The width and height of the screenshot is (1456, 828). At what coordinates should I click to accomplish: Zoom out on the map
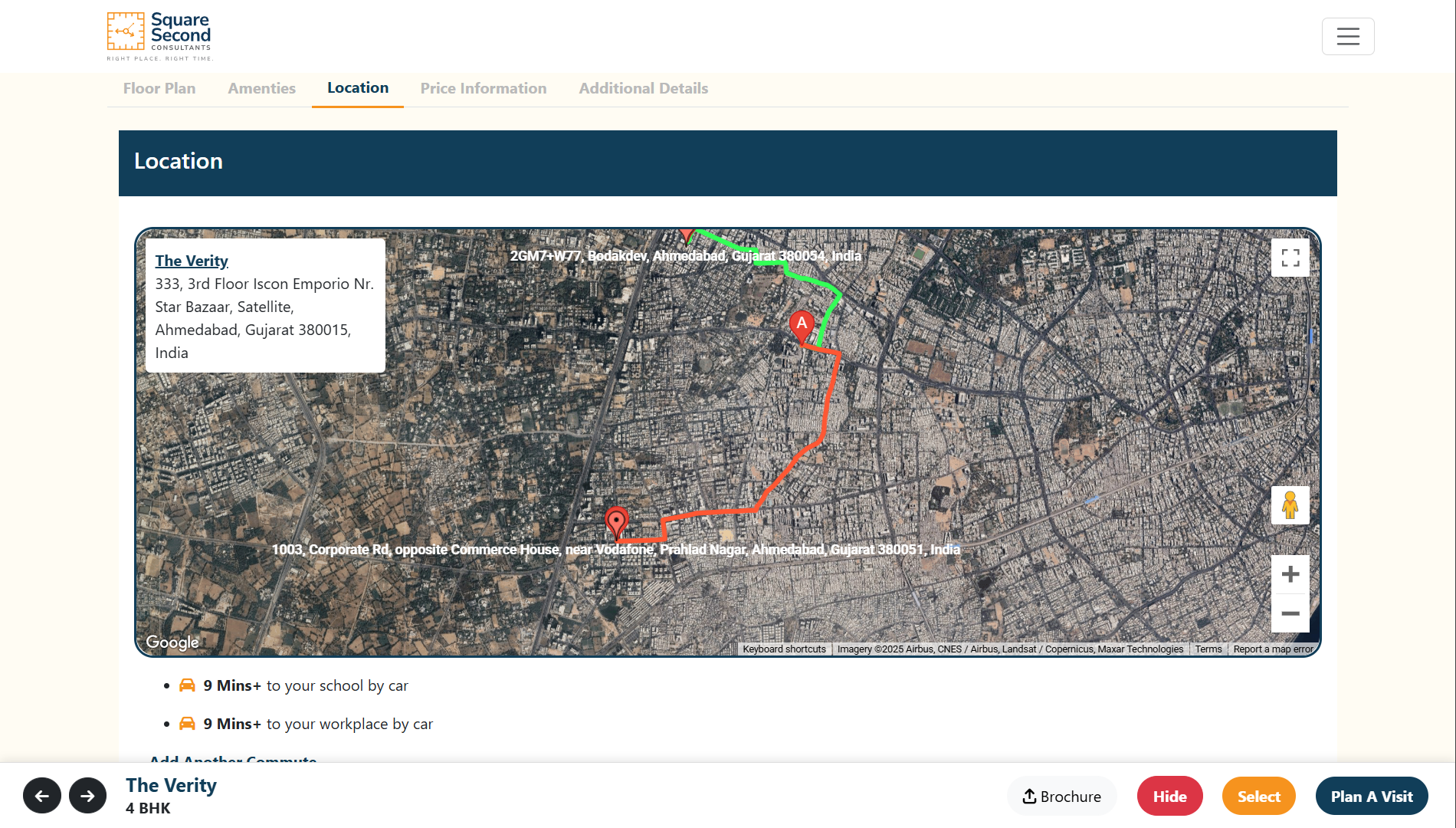(x=1290, y=613)
